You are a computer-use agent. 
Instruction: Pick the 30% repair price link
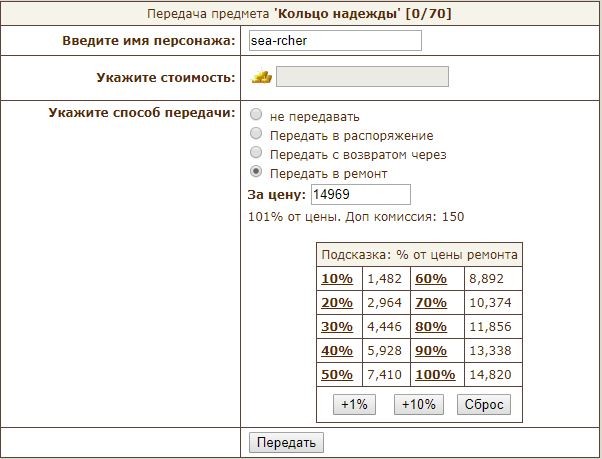click(337, 327)
